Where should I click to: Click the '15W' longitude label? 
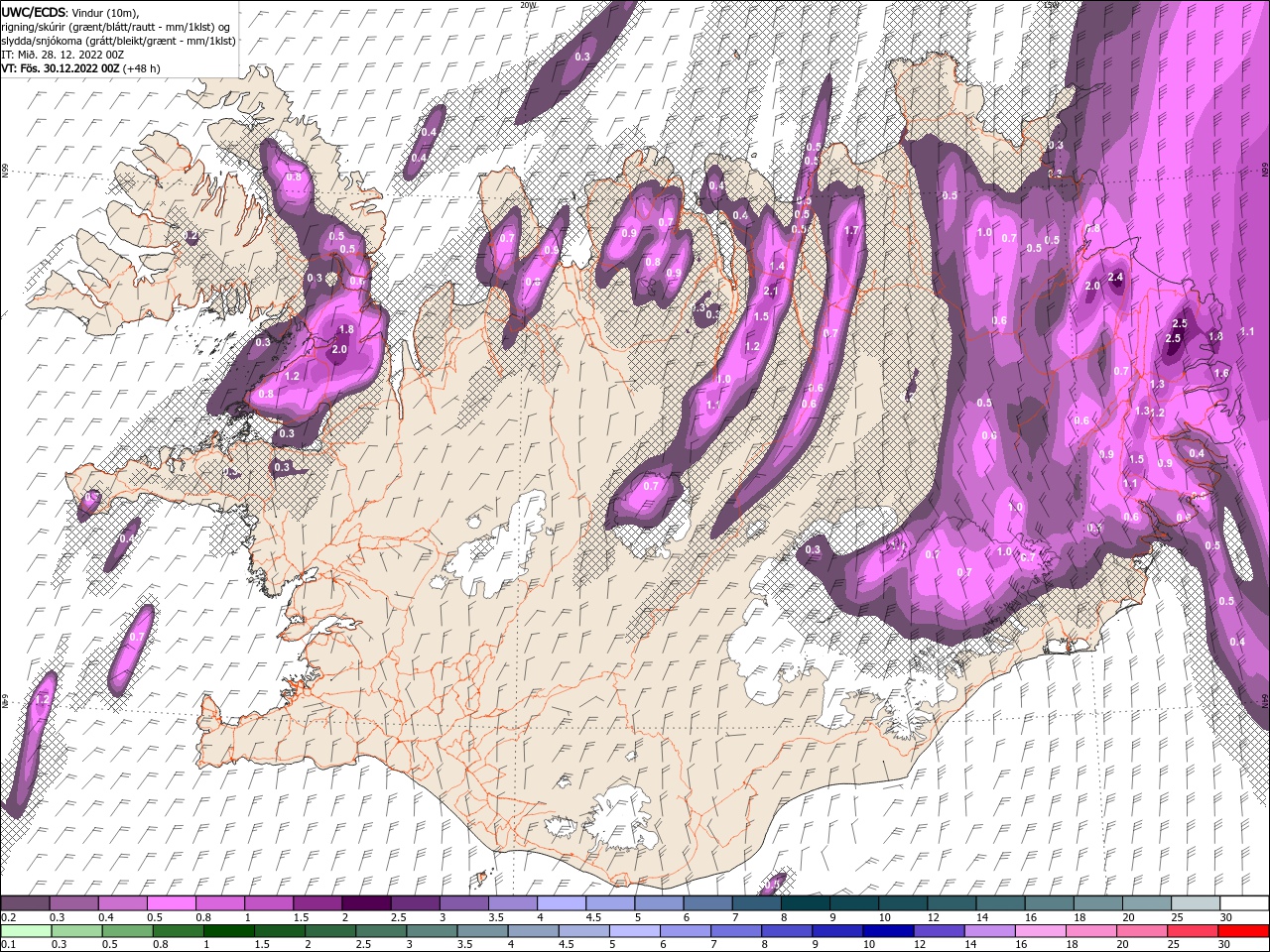[1051, 5]
